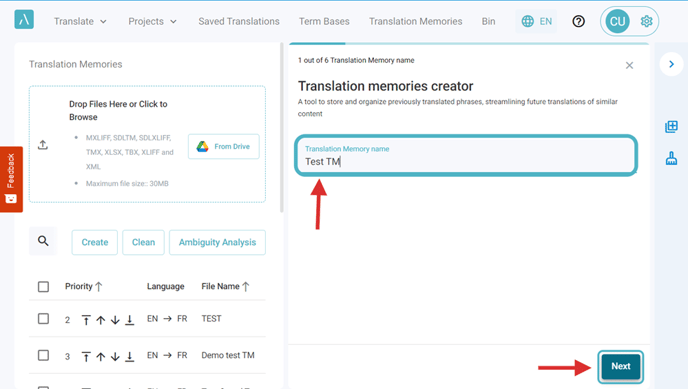The width and height of the screenshot is (688, 389).
Task: Click the Language column header
Action: (x=165, y=286)
